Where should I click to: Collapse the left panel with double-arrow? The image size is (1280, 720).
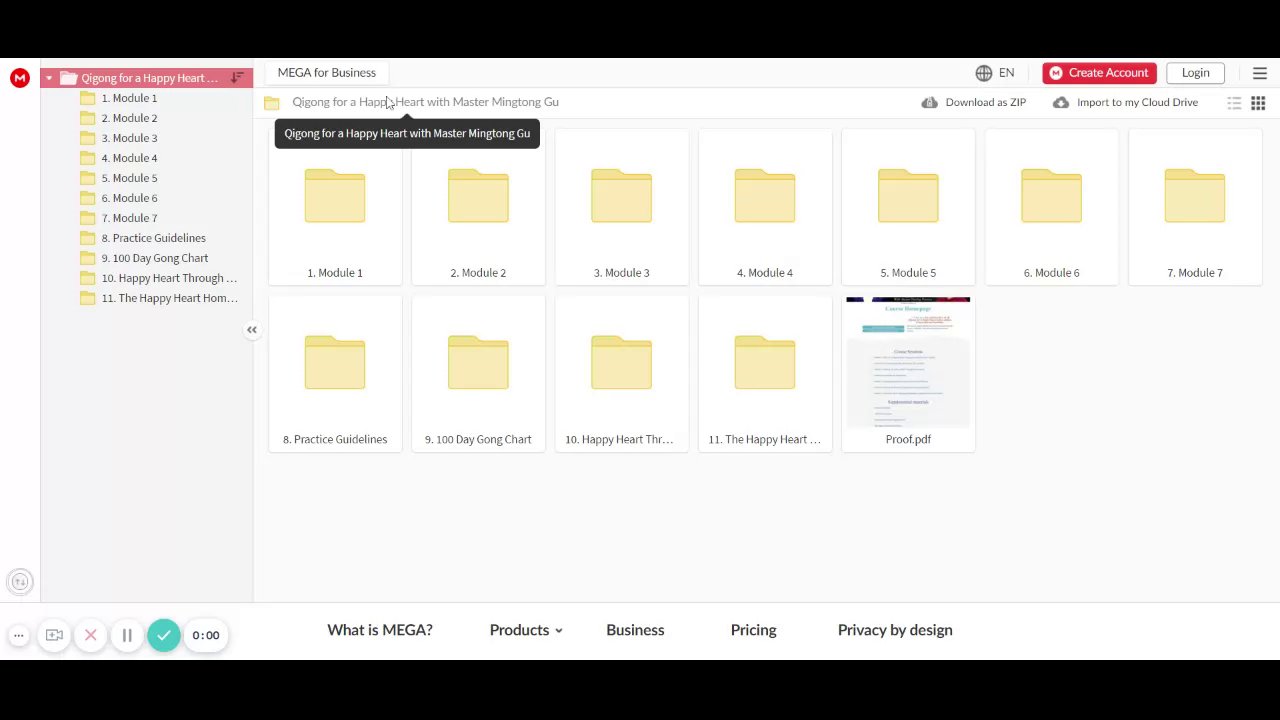(x=252, y=330)
